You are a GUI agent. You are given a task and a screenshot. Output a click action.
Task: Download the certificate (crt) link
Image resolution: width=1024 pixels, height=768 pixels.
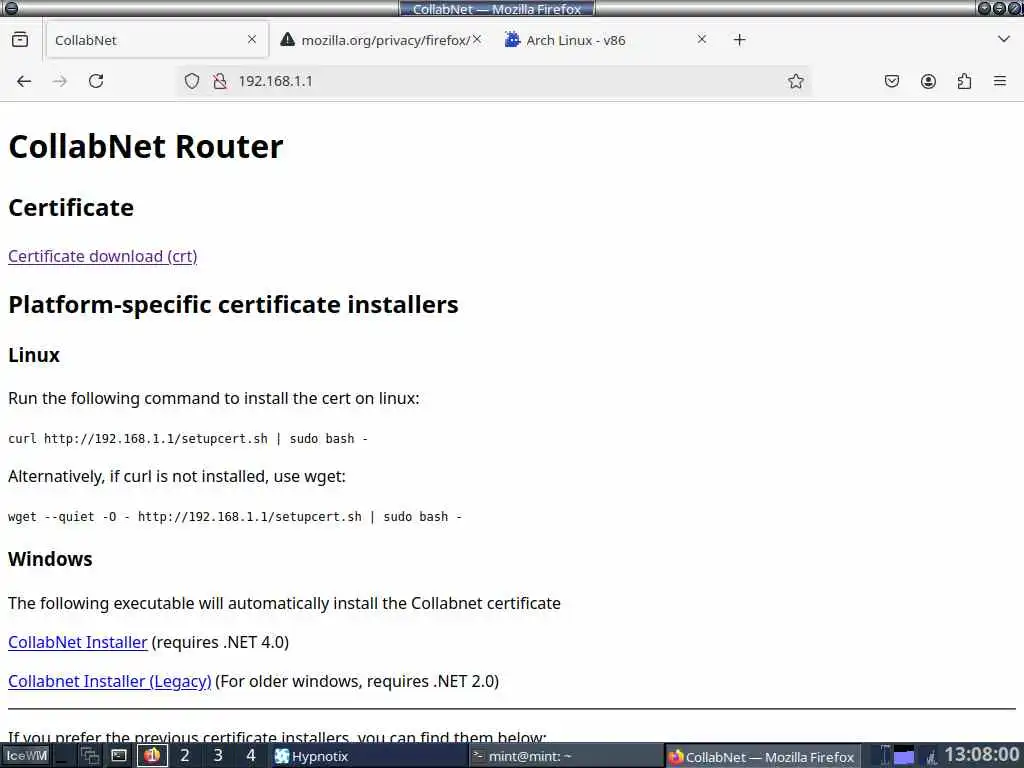pos(103,256)
